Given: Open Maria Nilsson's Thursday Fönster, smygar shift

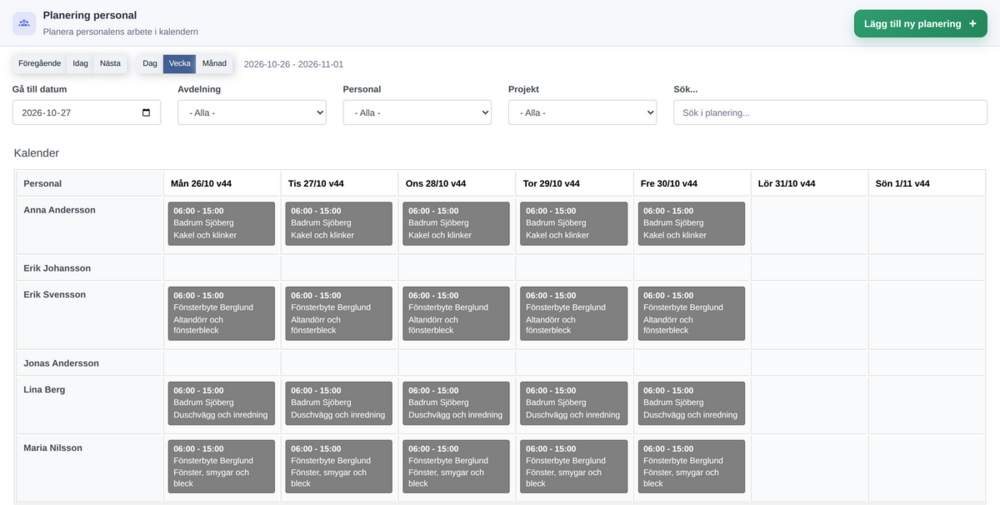Looking at the screenshot, I should tap(573, 467).
